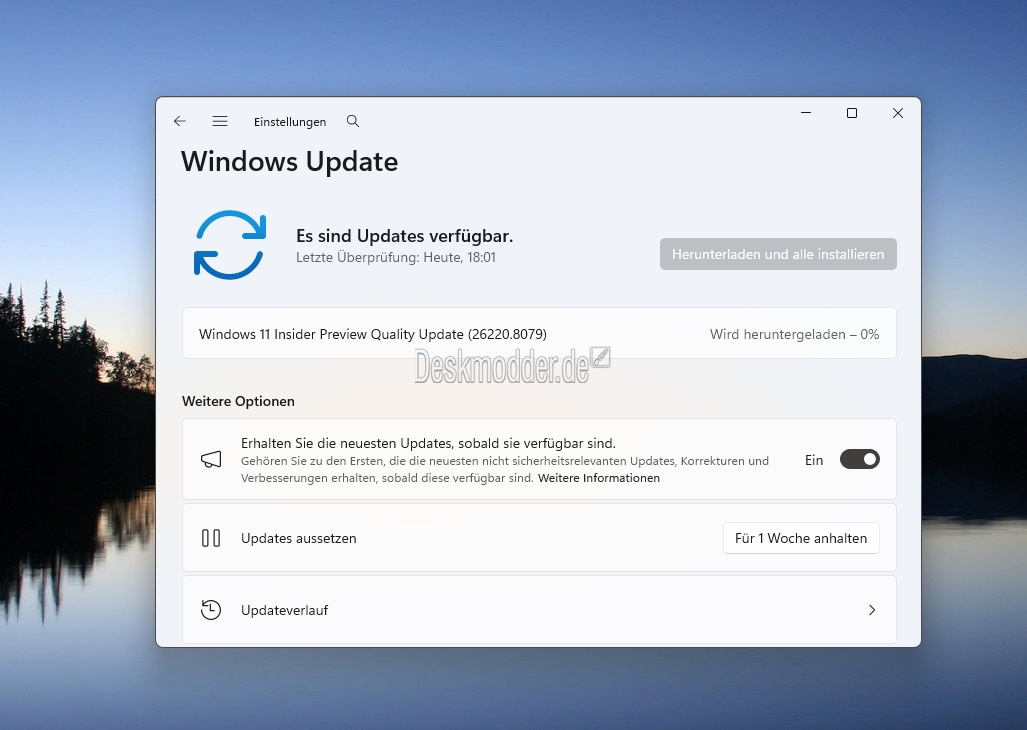
Task: Open the hamburger navigation menu
Action: click(220, 121)
